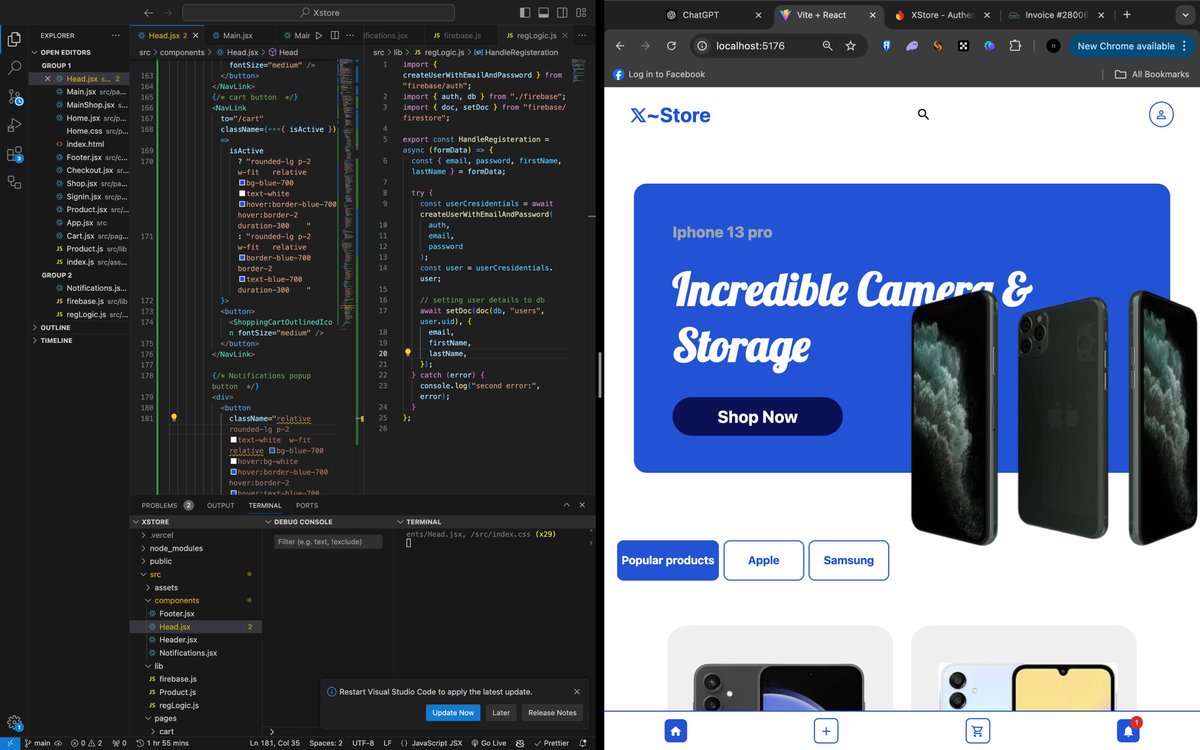
Task: Close the Head.jsx editor tab
Action: (195, 35)
